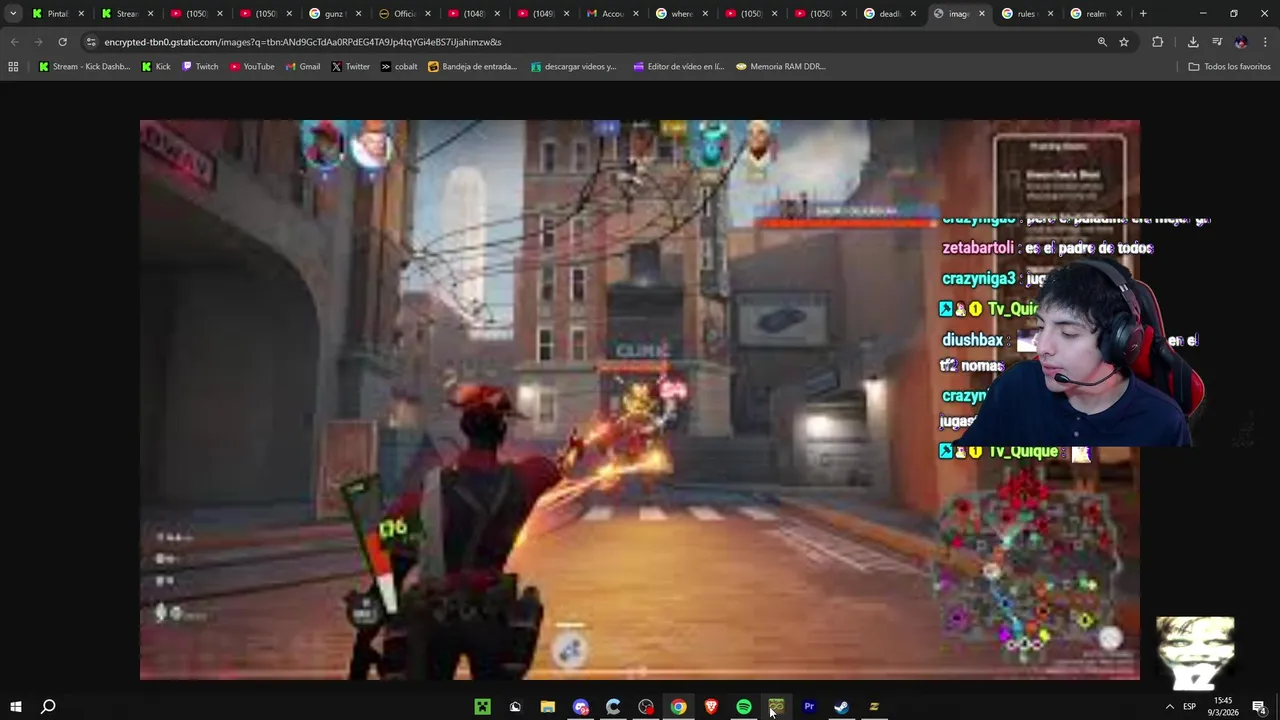Screen dimensions: 1280x720
Task: Go back to previous page
Action: 15,42
